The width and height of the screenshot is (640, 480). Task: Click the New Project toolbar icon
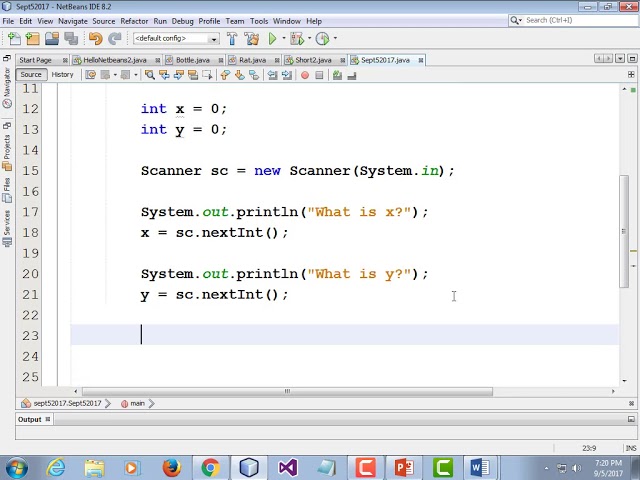(33, 38)
